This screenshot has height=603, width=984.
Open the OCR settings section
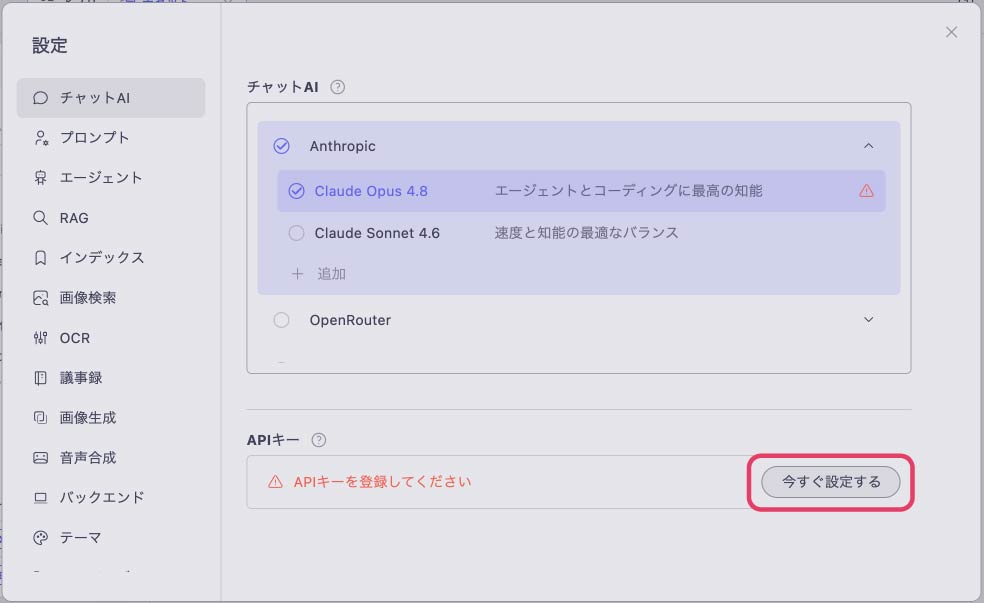point(111,338)
